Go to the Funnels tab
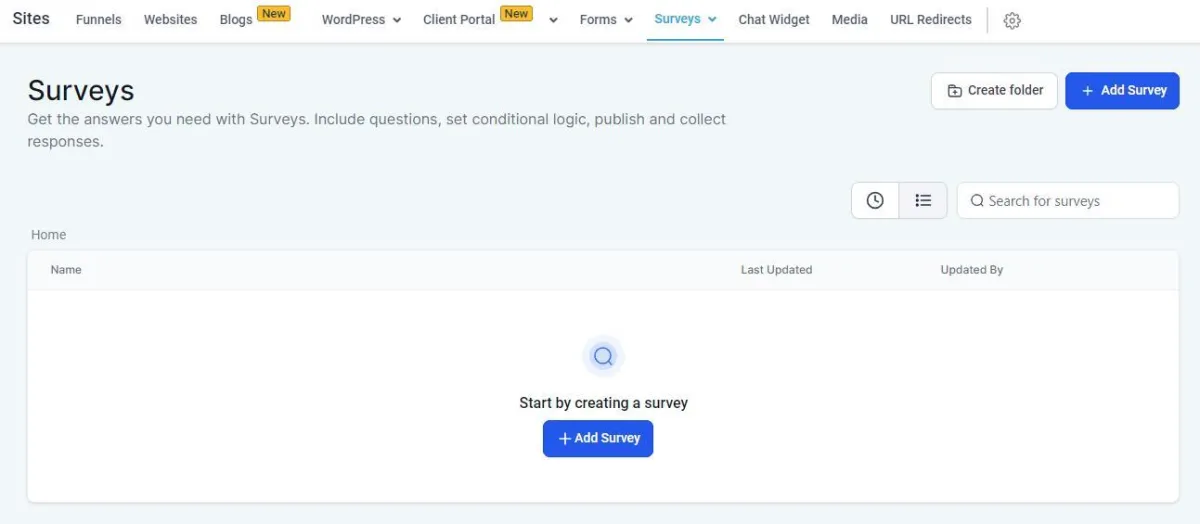1200x524 pixels. 98,19
